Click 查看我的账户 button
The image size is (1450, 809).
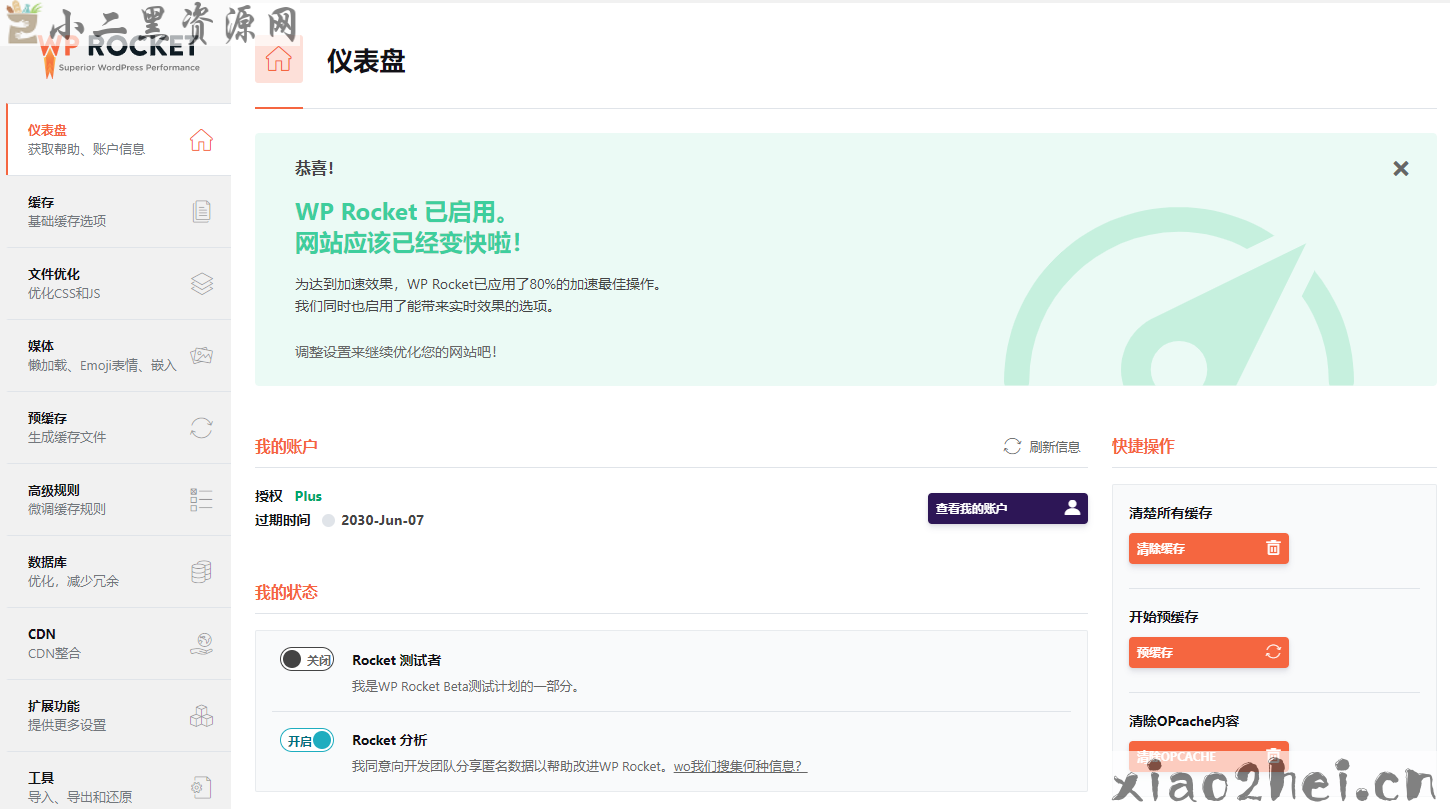point(1007,508)
